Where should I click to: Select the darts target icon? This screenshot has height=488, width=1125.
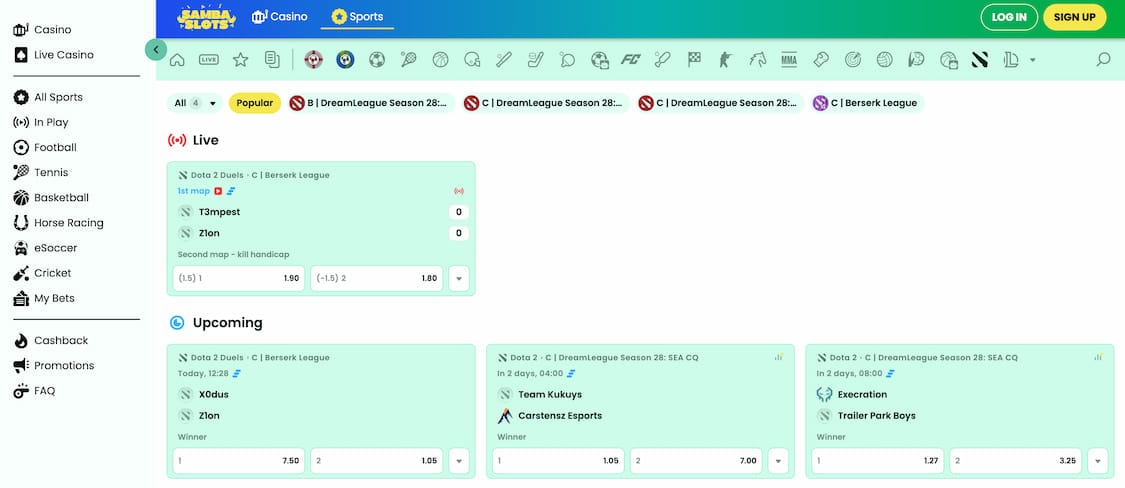852,60
